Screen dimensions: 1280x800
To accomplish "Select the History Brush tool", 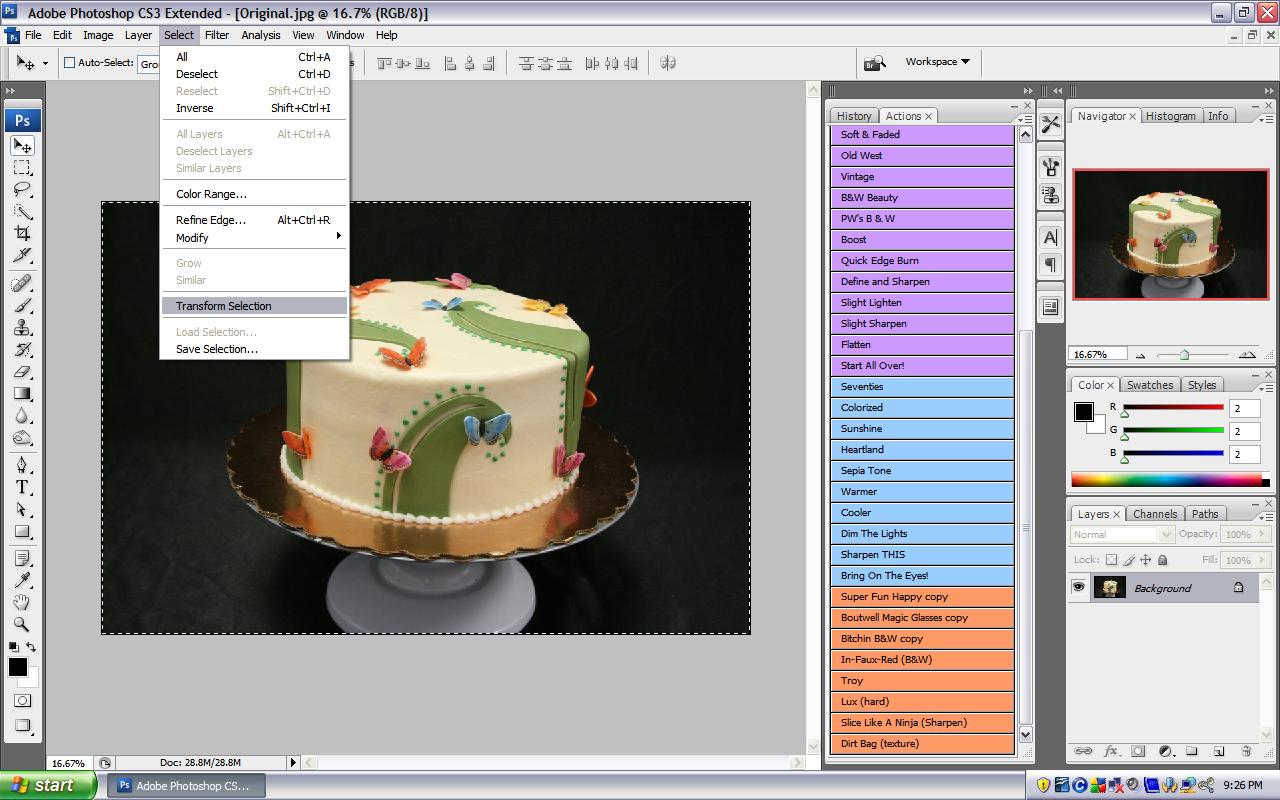I will tap(22, 349).
